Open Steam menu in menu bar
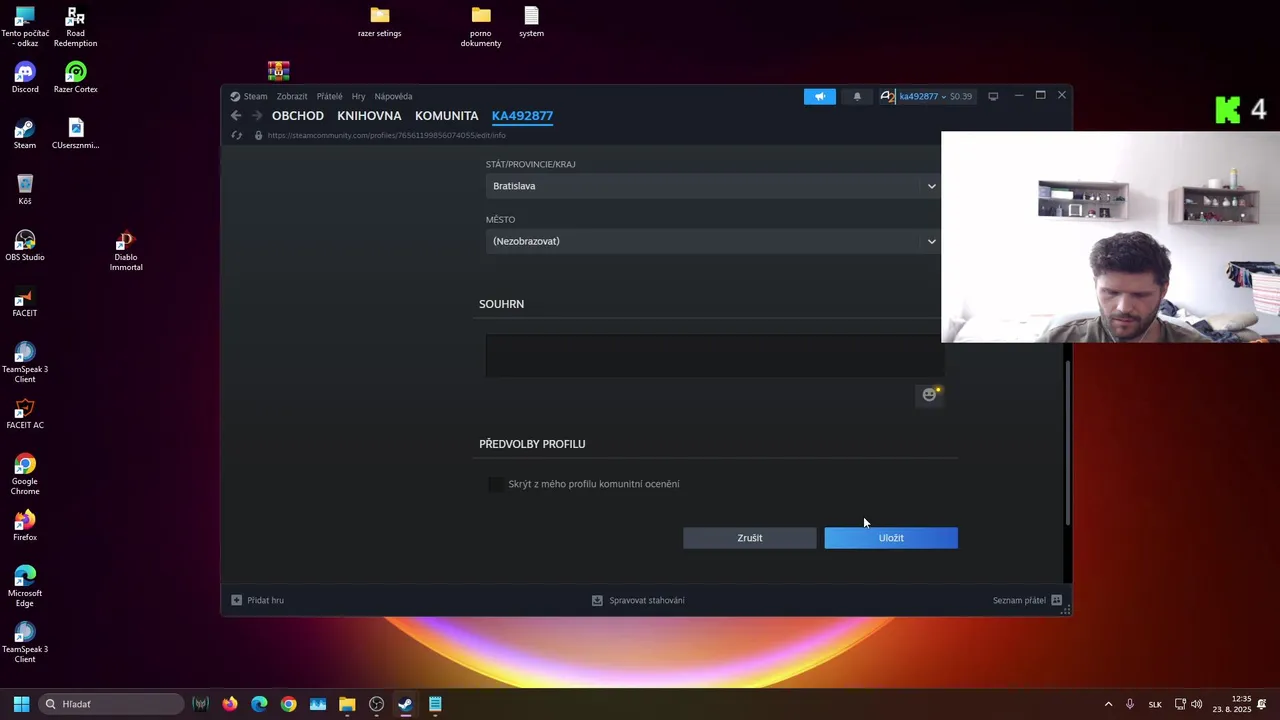The image size is (1280, 720). click(x=255, y=97)
